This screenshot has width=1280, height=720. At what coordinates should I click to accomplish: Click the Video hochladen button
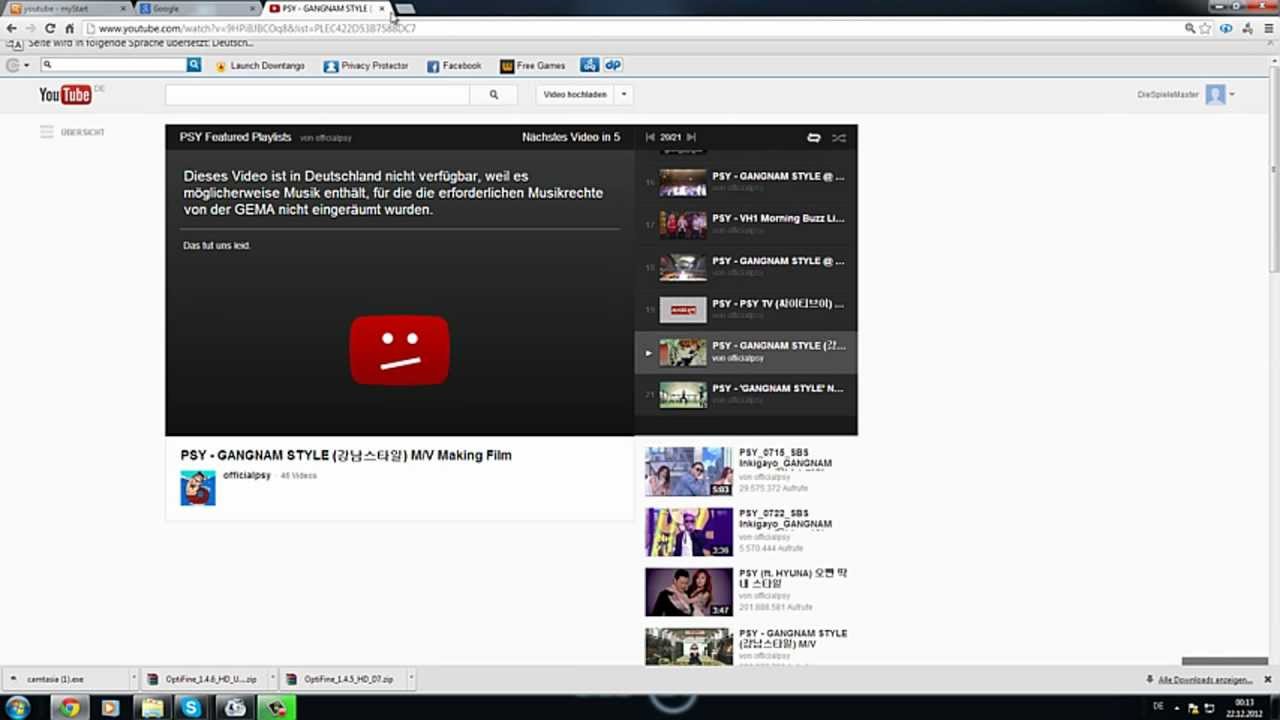tap(575, 94)
